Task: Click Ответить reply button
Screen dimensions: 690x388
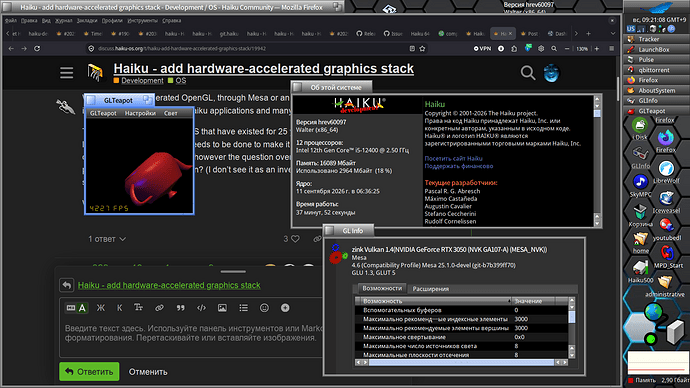Action: point(89,372)
